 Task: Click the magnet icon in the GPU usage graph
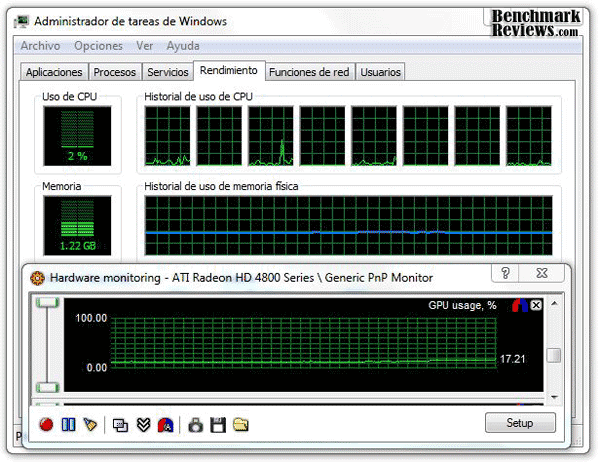[520, 305]
